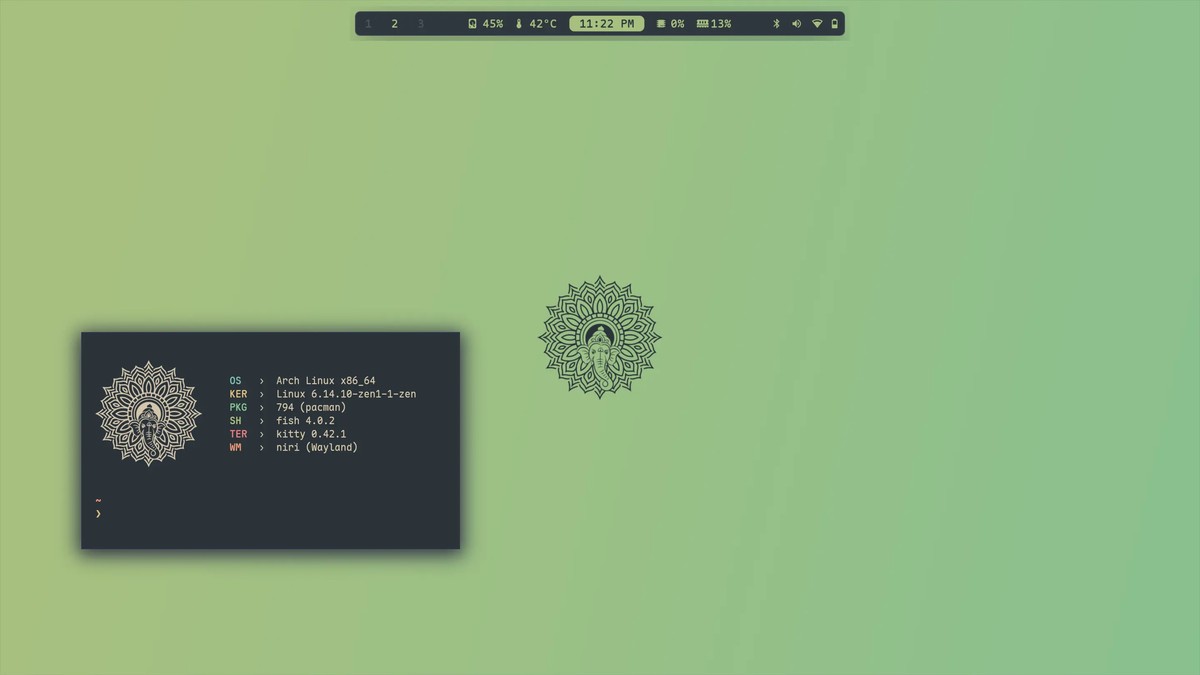Screen dimensions: 1200x675
Task: Open the 11:22 PM clock module
Action: click(606, 24)
